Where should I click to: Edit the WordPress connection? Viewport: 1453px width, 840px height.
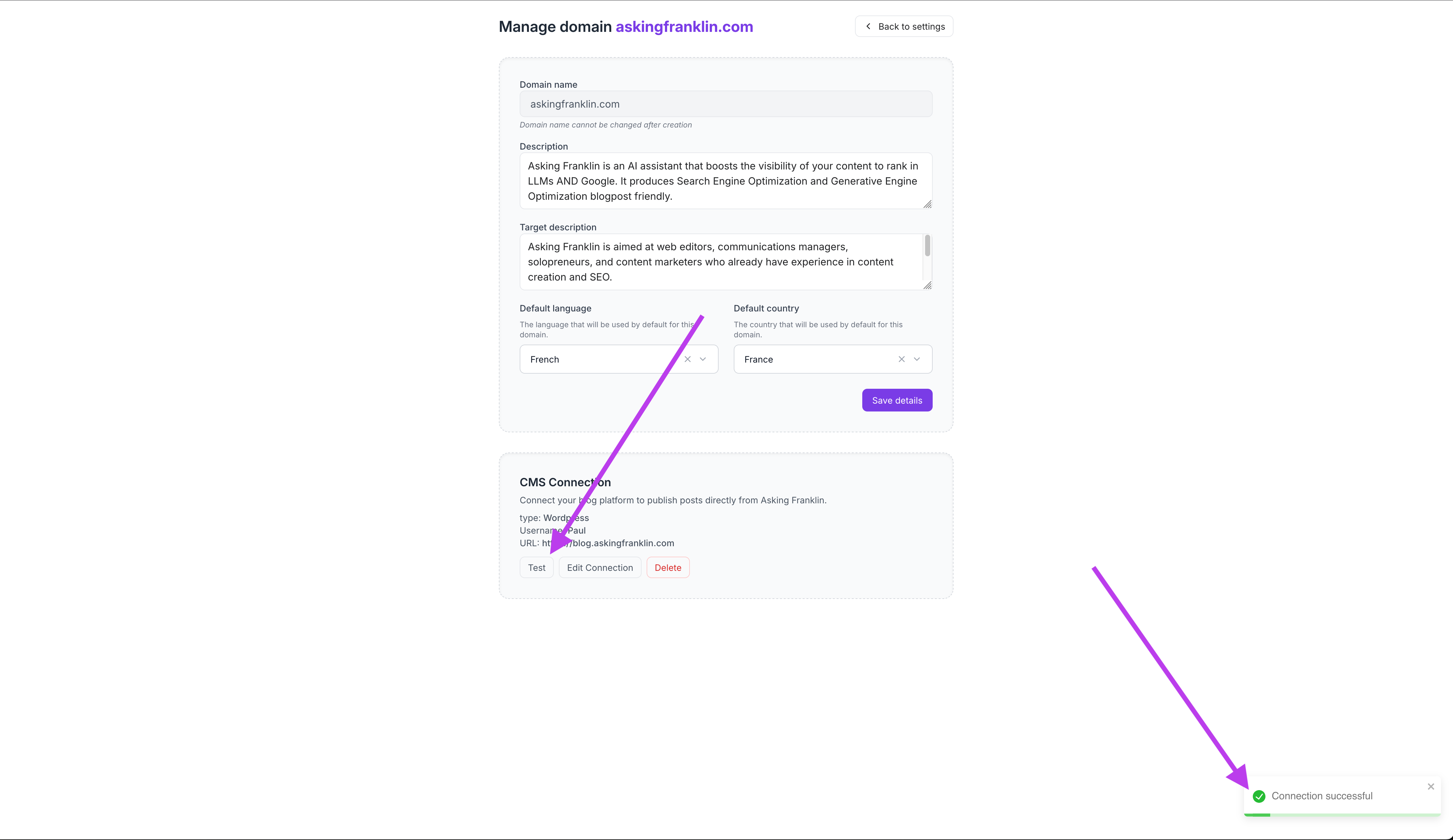600,567
